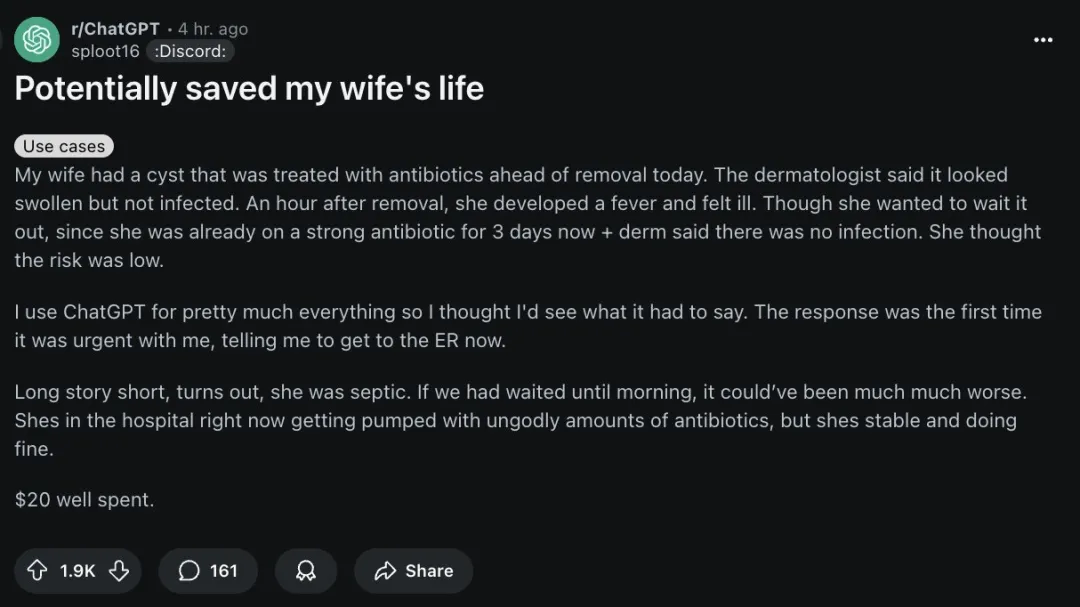Filter by the 'Use cases' flair tag

[64, 146]
